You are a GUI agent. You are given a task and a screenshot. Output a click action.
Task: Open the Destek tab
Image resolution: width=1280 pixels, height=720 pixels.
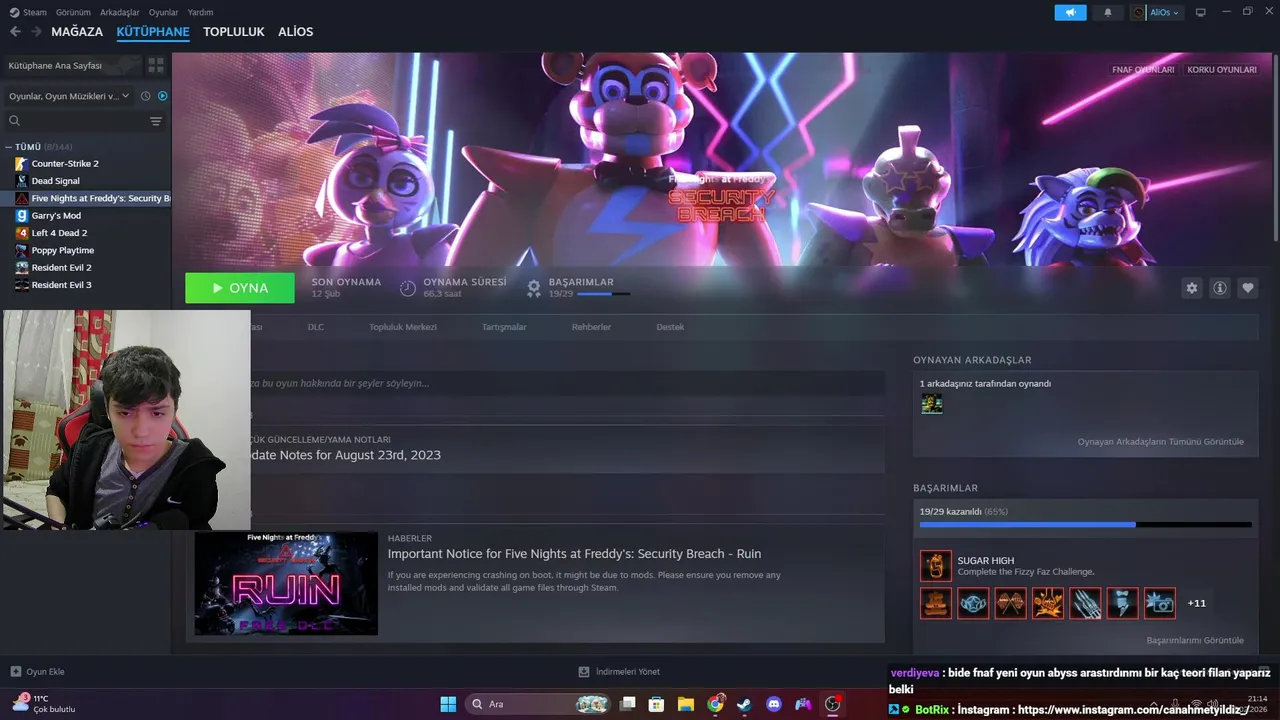point(670,327)
